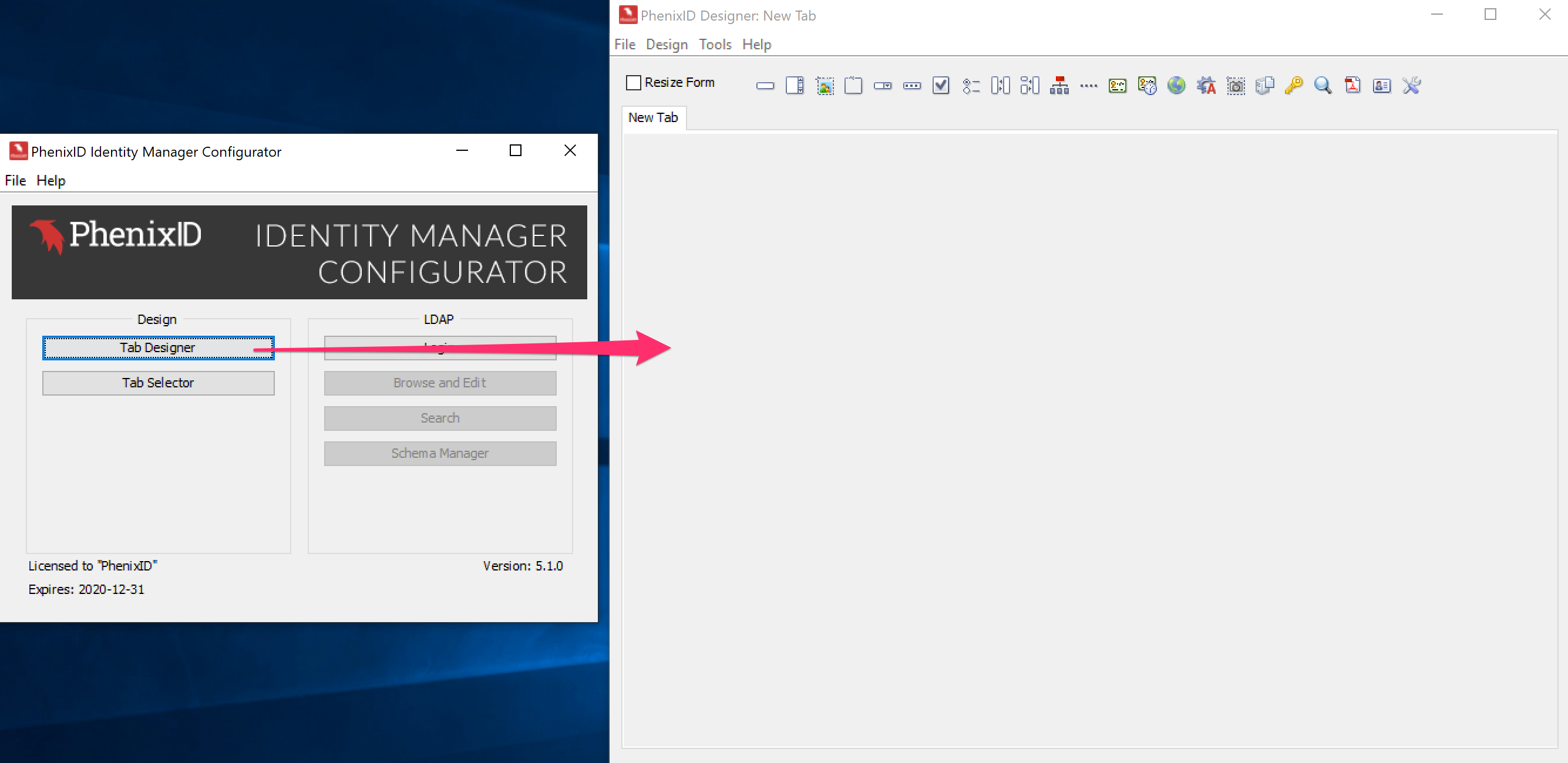Click 'Version: 5.1.0' text
This screenshot has height=763, width=1568.
523,566
